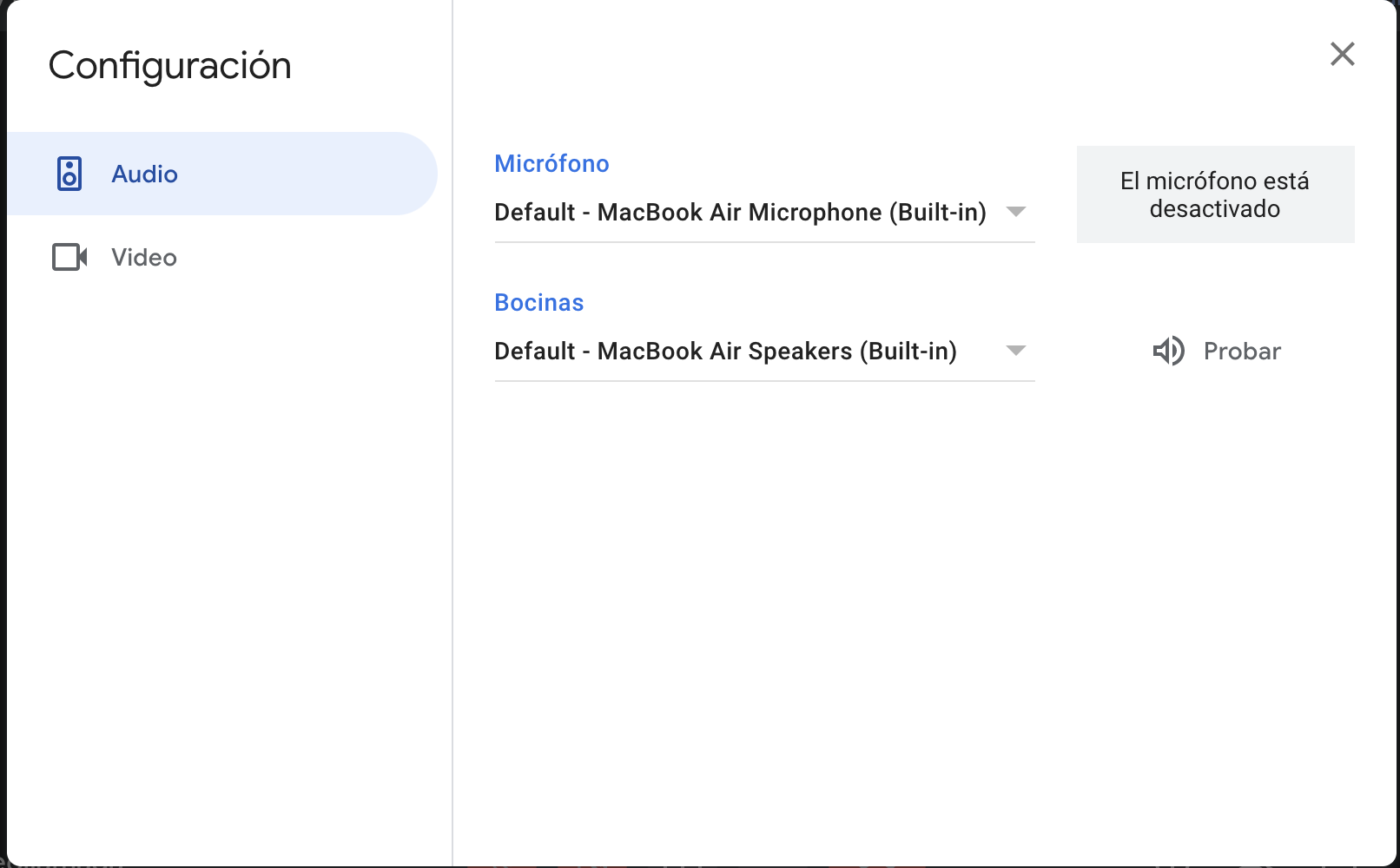Select the Audio settings tab
Image resolution: width=1400 pixels, height=868 pixels.
pos(222,174)
